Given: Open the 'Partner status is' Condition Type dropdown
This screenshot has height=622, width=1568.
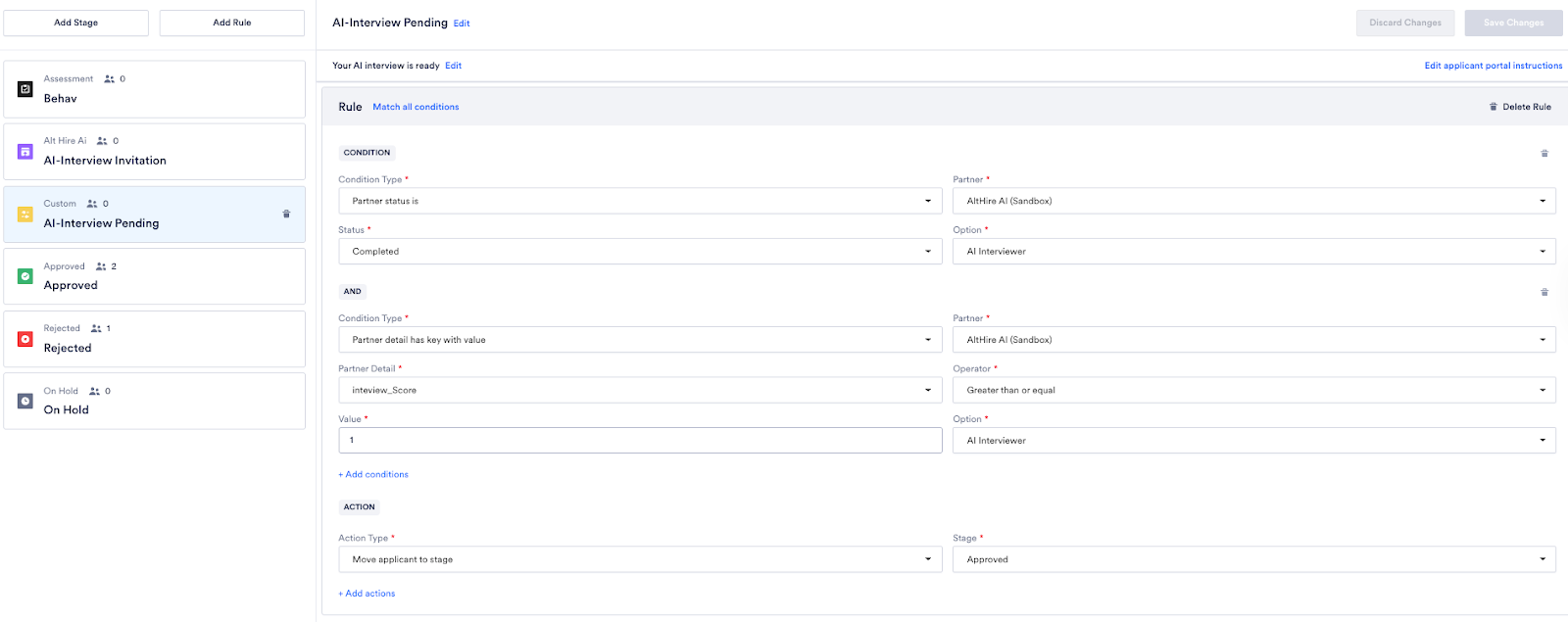Looking at the screenshot, I should tap(639, 201).
